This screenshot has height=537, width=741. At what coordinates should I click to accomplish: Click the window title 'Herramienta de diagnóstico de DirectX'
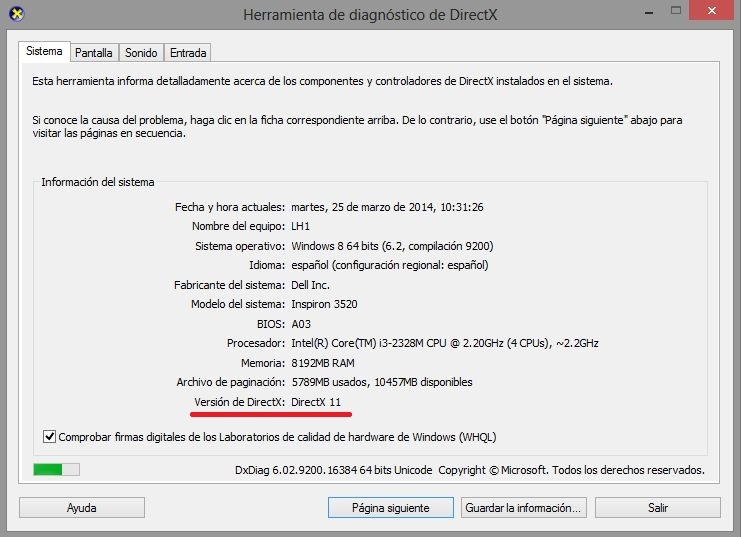click(370, 15)
